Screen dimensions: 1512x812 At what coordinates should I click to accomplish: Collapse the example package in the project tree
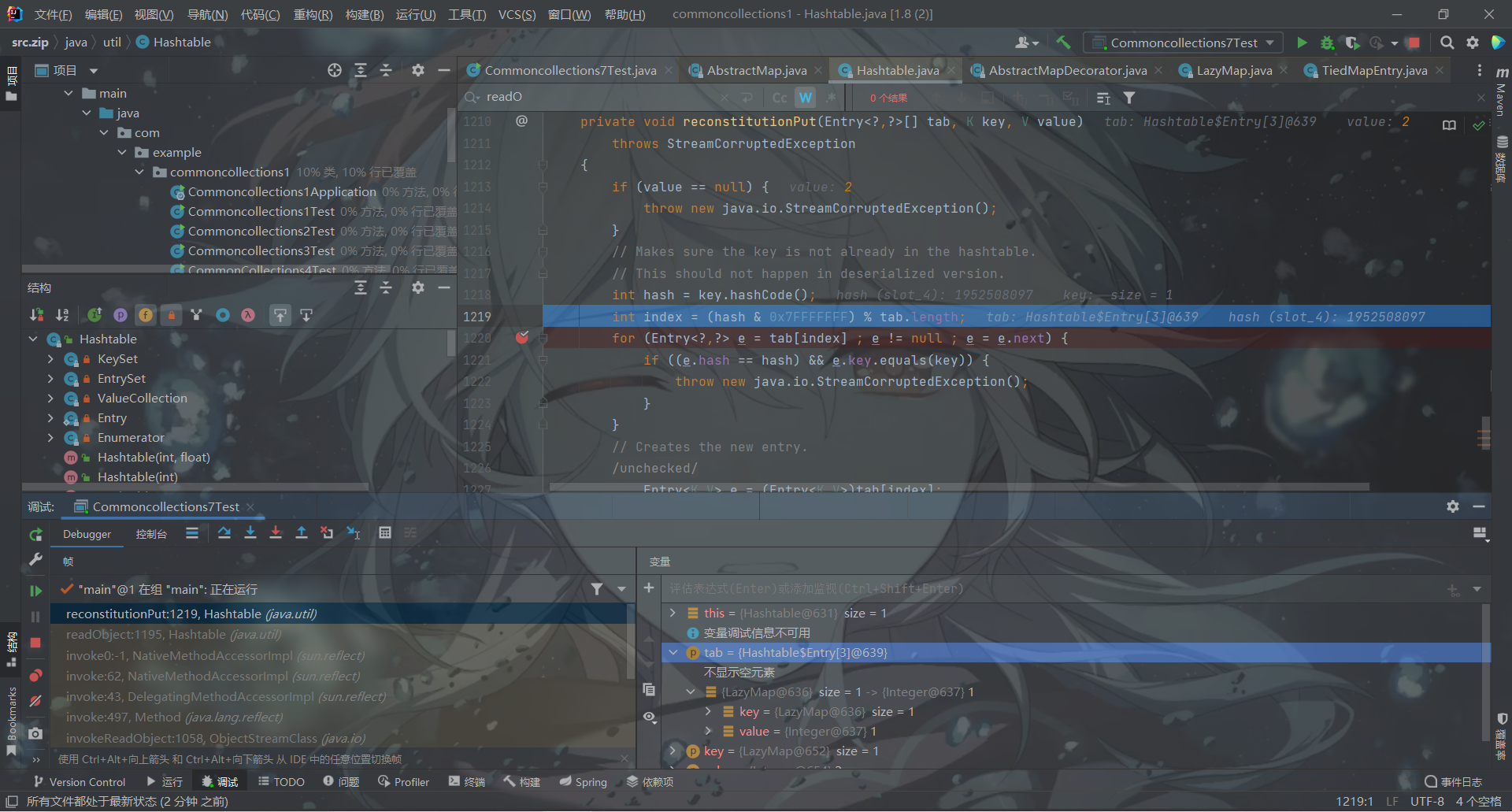[x=122, y=153]
